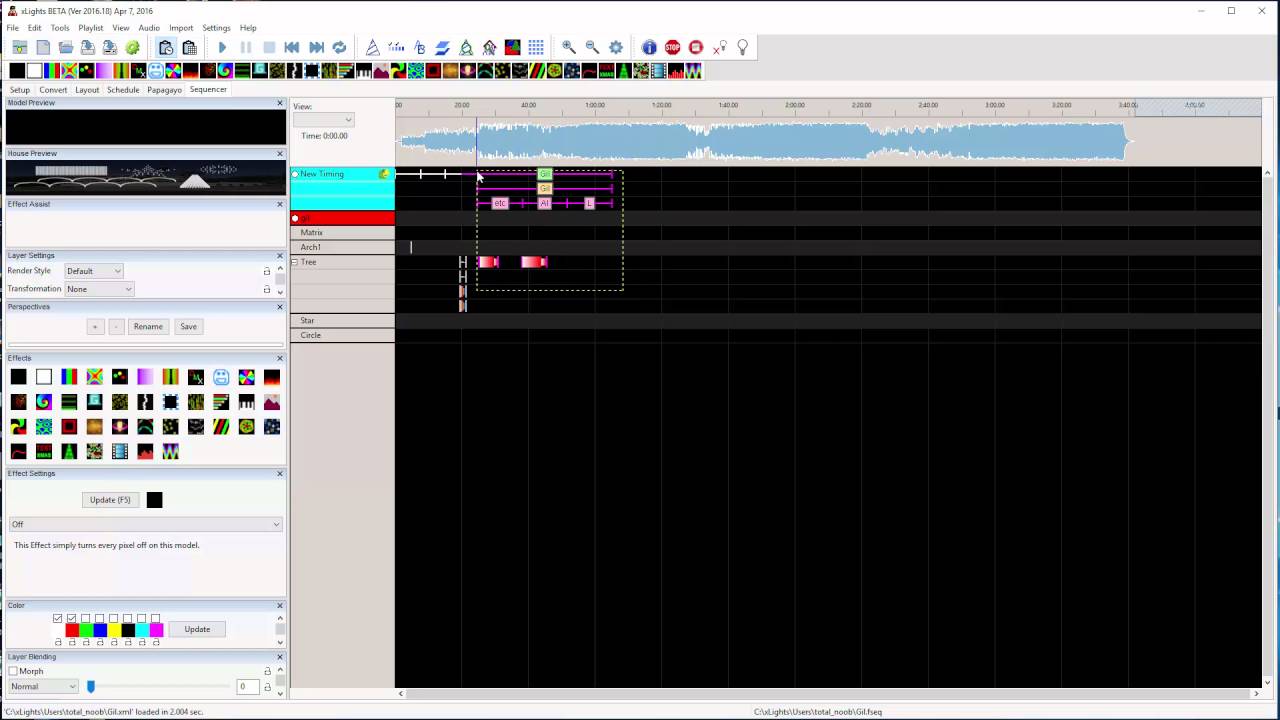Click the blue information icon
The width and height of the screenshot is (1280, 720).
pyautogui.click(x=649, y=47)
